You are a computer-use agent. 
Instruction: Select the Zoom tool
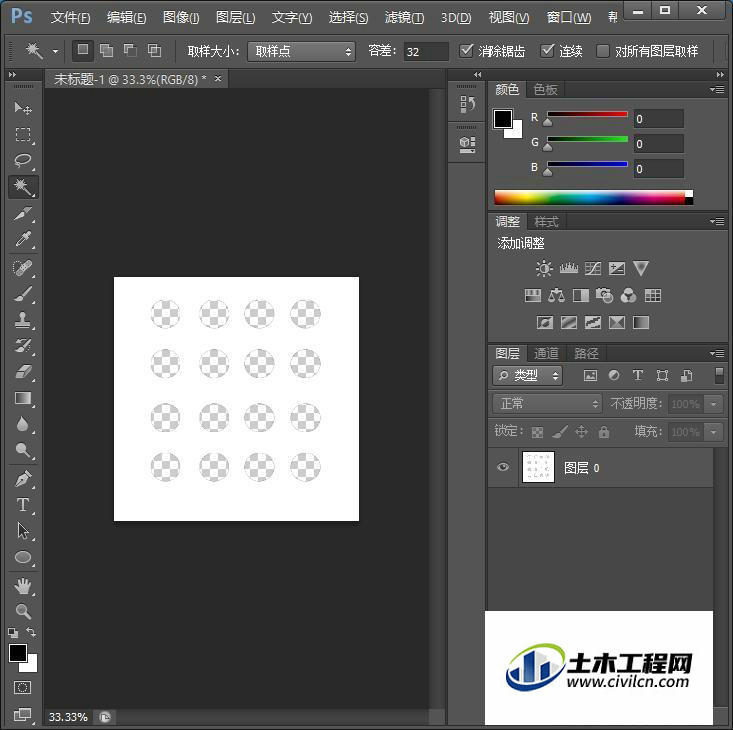(22, 611)
